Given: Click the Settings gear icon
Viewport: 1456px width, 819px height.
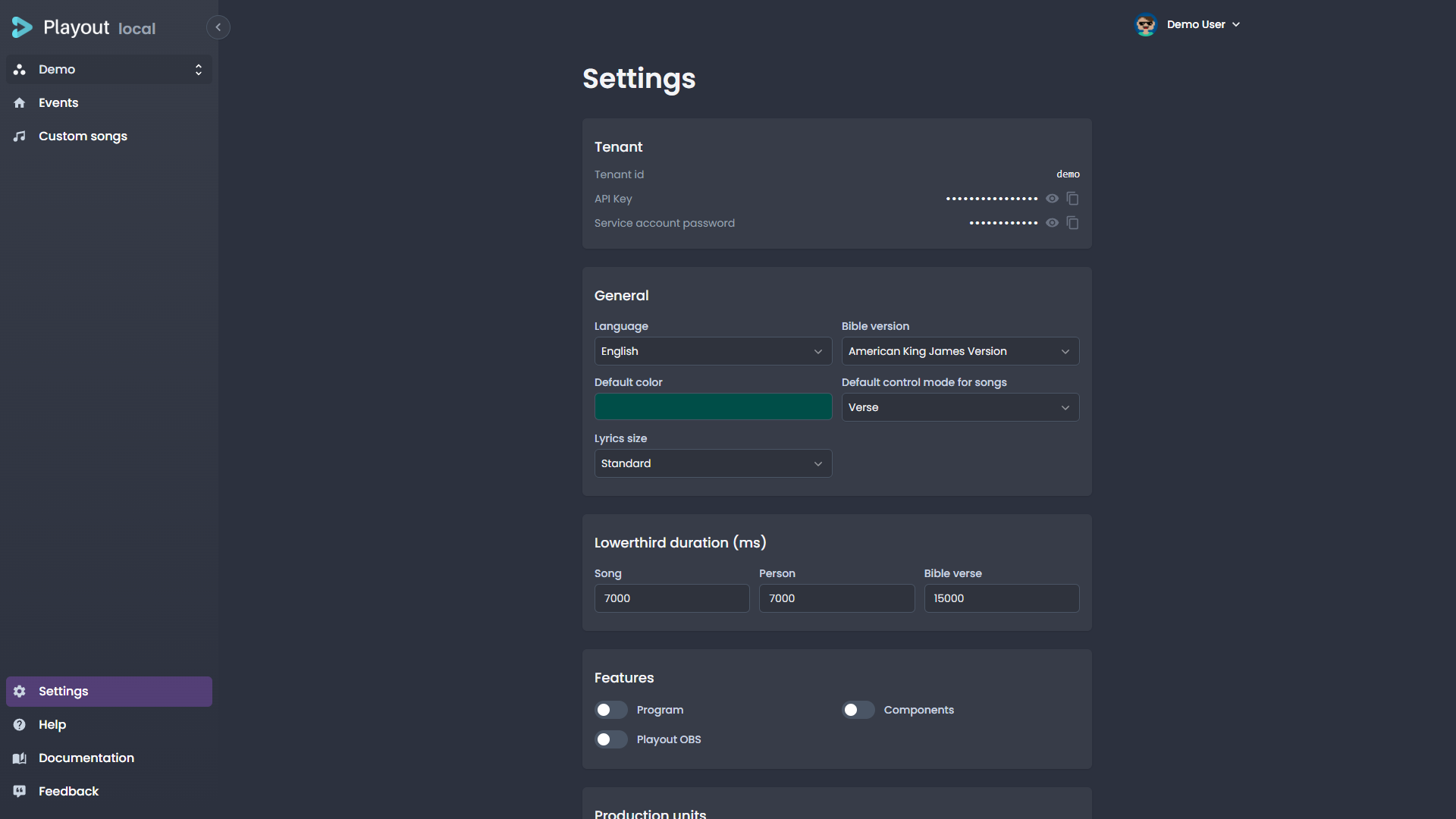Looking at the screenshot, I should pos(20,691).
